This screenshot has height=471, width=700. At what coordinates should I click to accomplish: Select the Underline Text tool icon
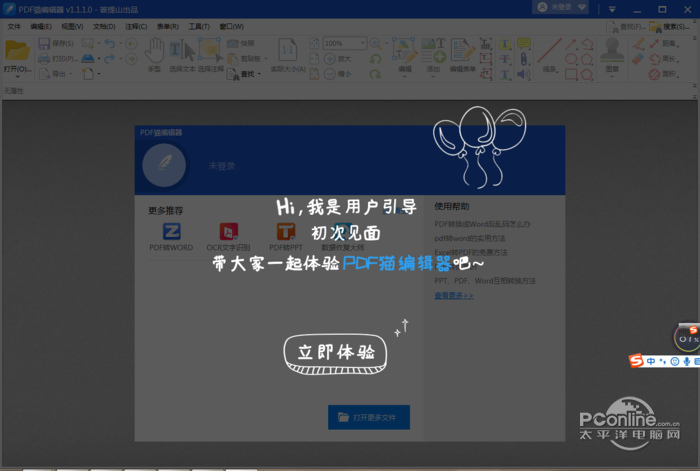click(505, 74)
